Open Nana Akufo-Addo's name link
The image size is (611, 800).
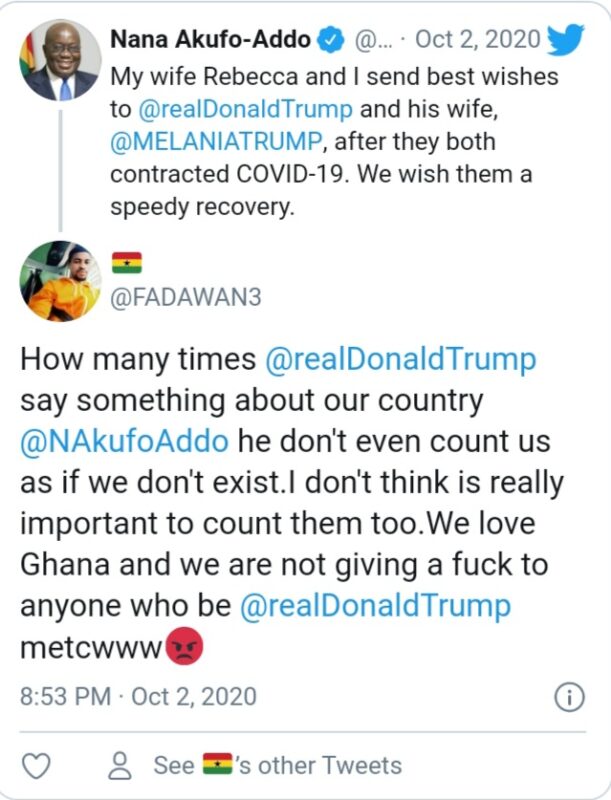coord(210,41)
